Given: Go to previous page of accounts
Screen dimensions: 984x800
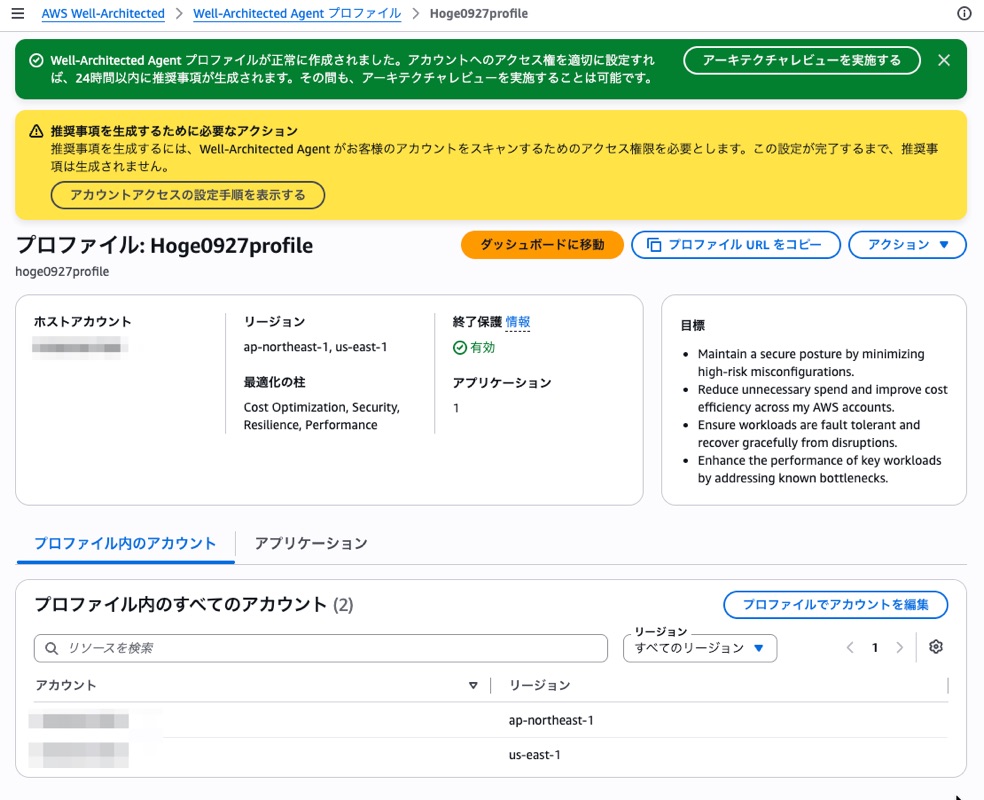Looking at the screenshot, I should [x=850, y=648].
